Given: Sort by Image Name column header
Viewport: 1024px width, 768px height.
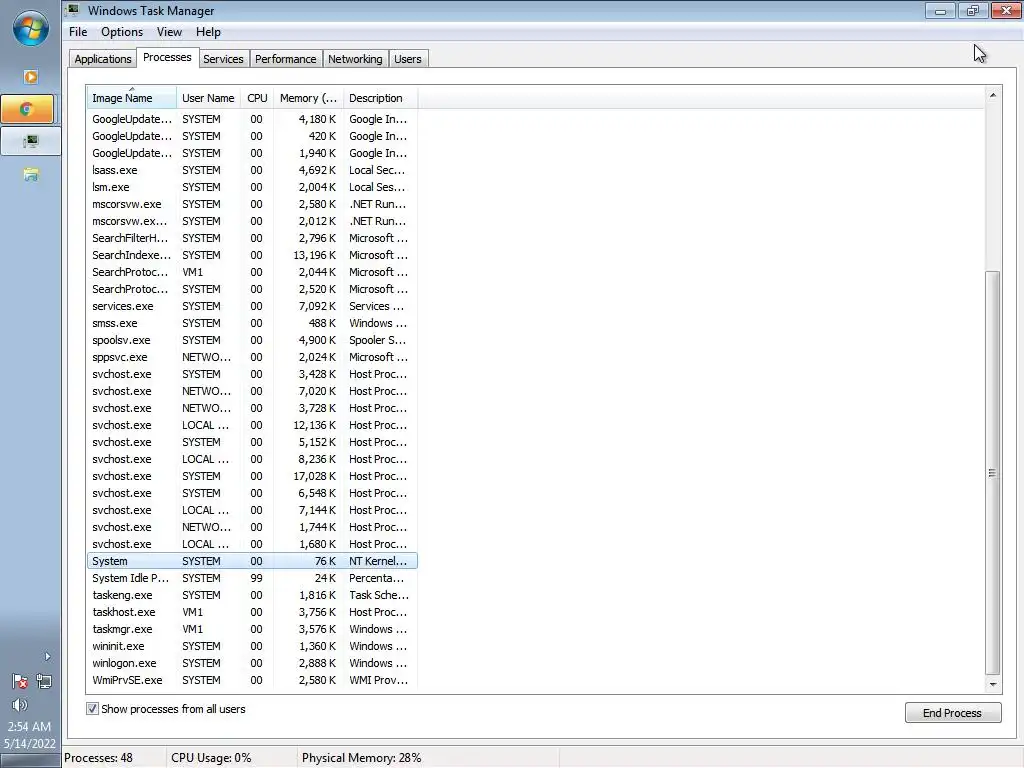Looking at the screenshot, I should pos(131,98).
